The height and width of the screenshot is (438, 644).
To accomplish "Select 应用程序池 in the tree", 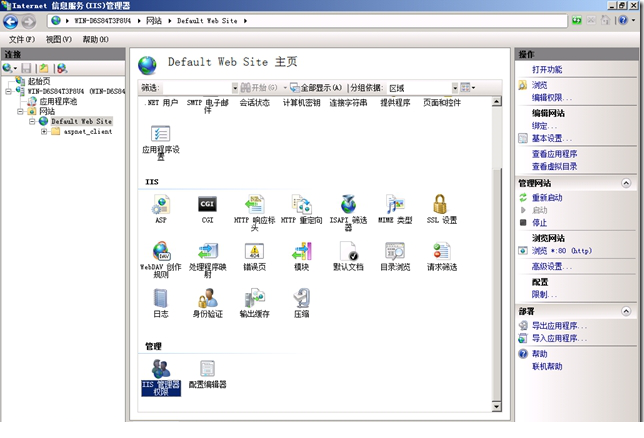I will (x=58, y=101).
